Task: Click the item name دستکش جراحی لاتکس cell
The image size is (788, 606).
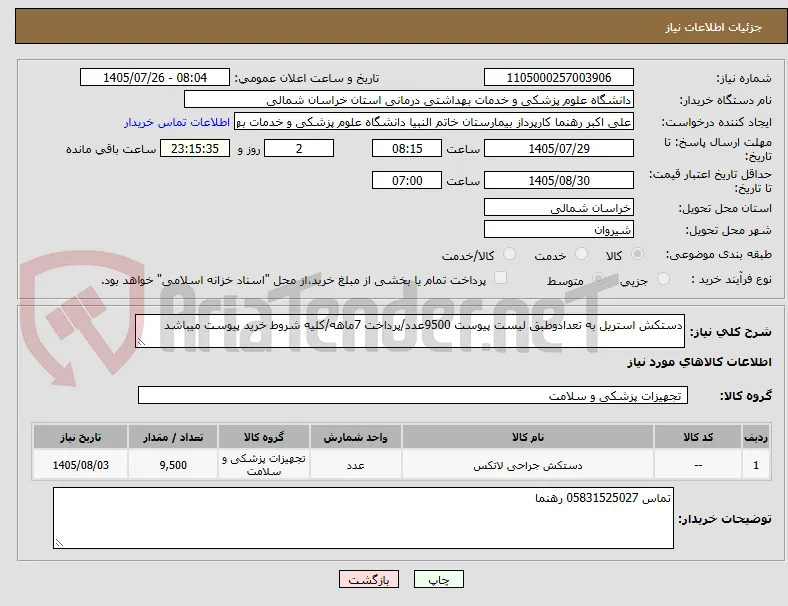Action: 528,465
